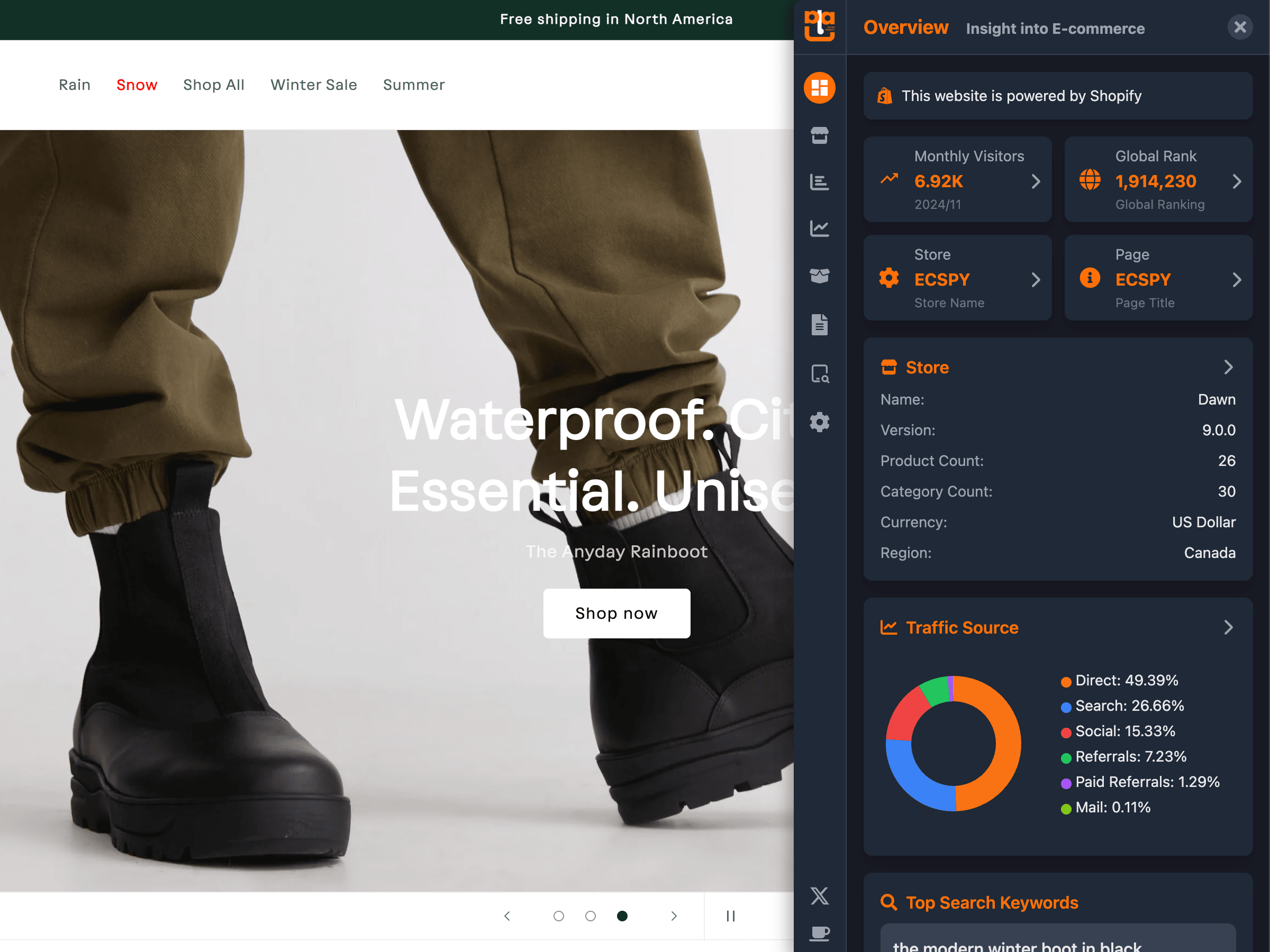Click the X social media icon in sidebar
The image size is (1270, 952).
point(819,894)
